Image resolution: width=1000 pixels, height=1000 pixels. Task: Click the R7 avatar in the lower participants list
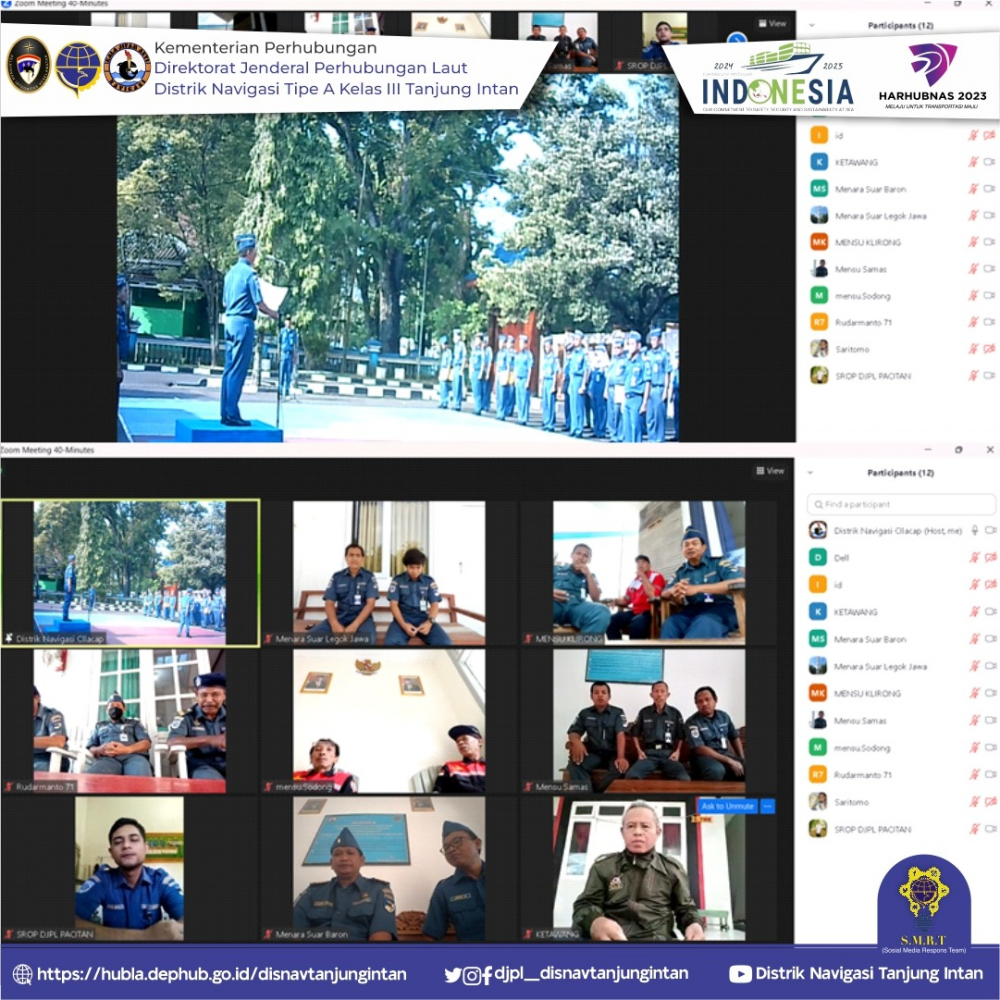tap(818, 775)
